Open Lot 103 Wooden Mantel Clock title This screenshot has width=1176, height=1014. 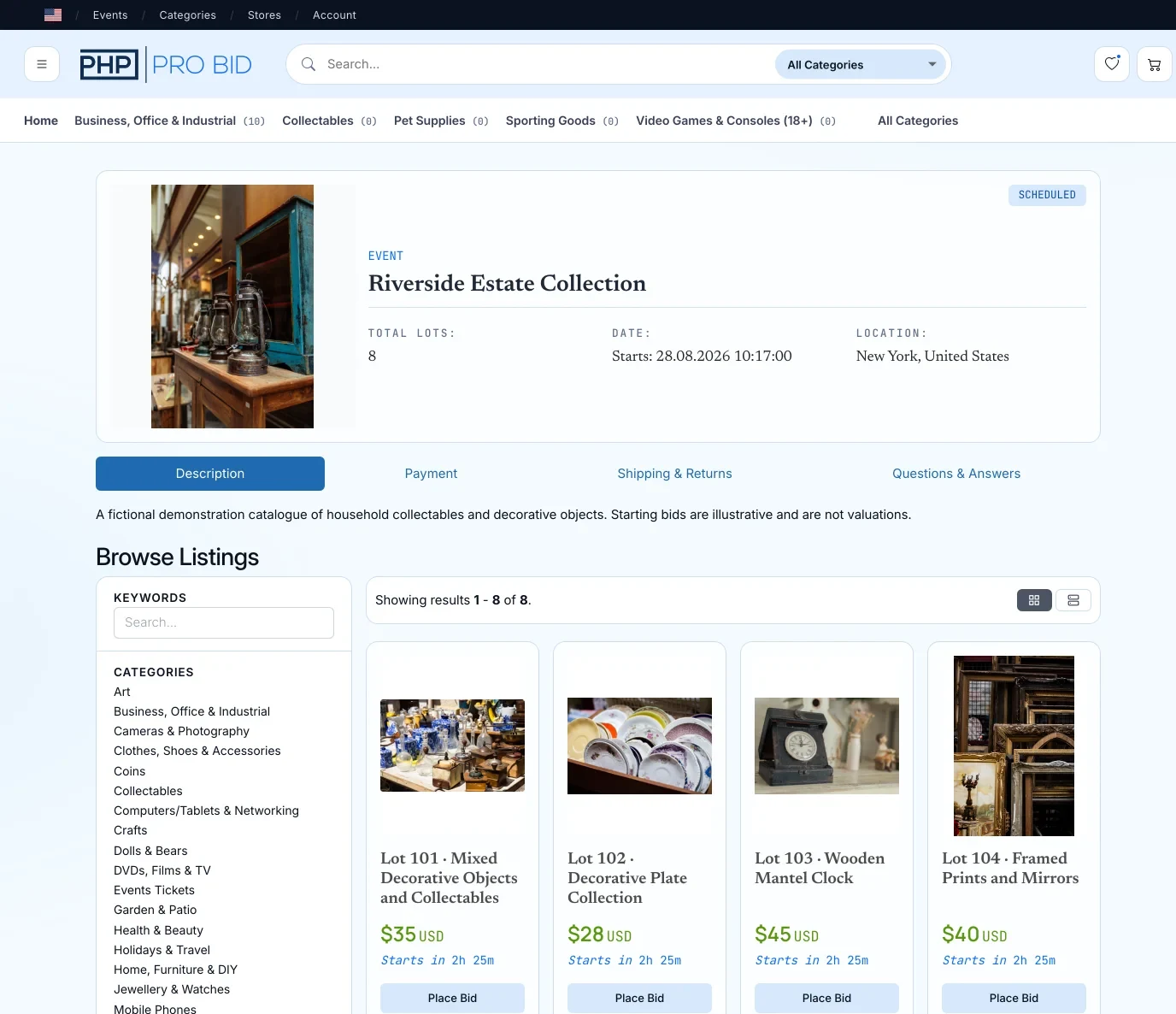tap(820, 868)
